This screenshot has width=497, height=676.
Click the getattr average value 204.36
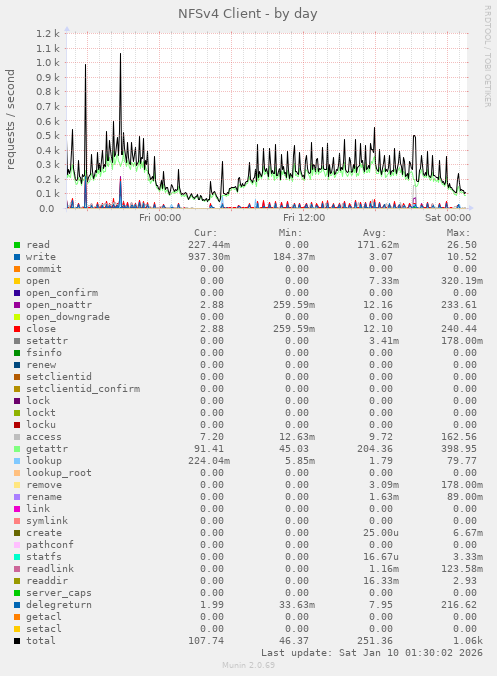375,449
